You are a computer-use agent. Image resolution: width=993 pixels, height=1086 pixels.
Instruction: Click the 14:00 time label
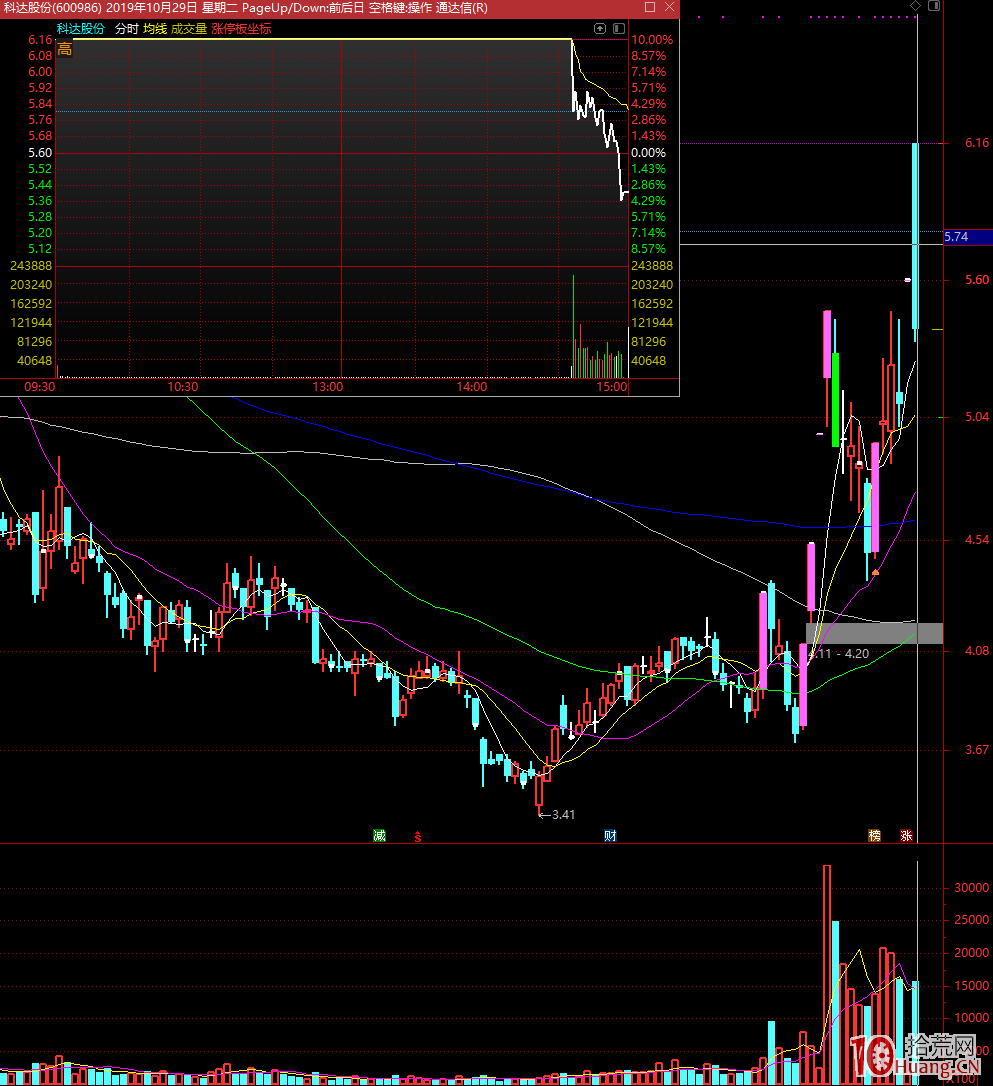click(472, 386)
